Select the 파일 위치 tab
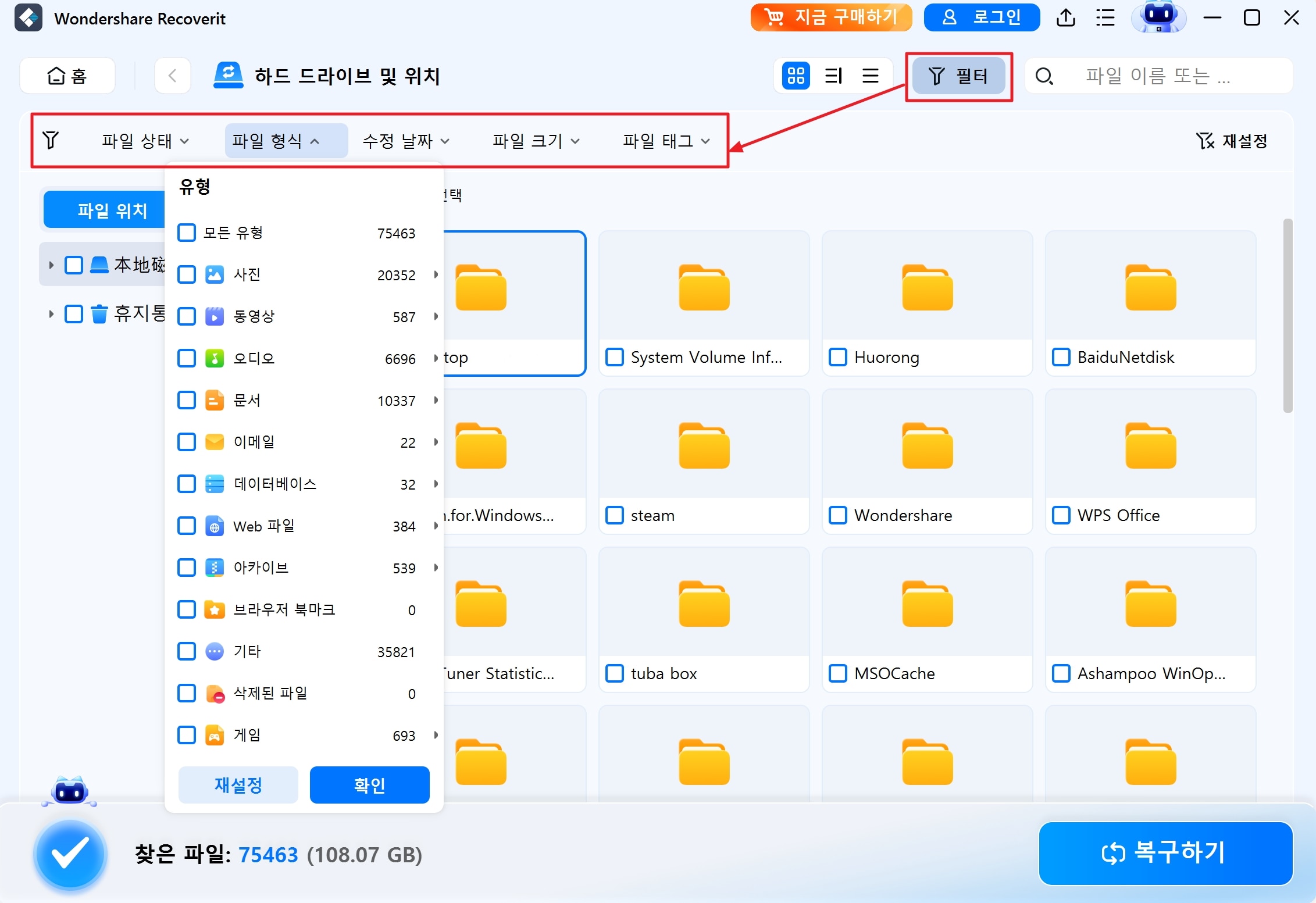1316x903 pixels. tap(106, 210)
